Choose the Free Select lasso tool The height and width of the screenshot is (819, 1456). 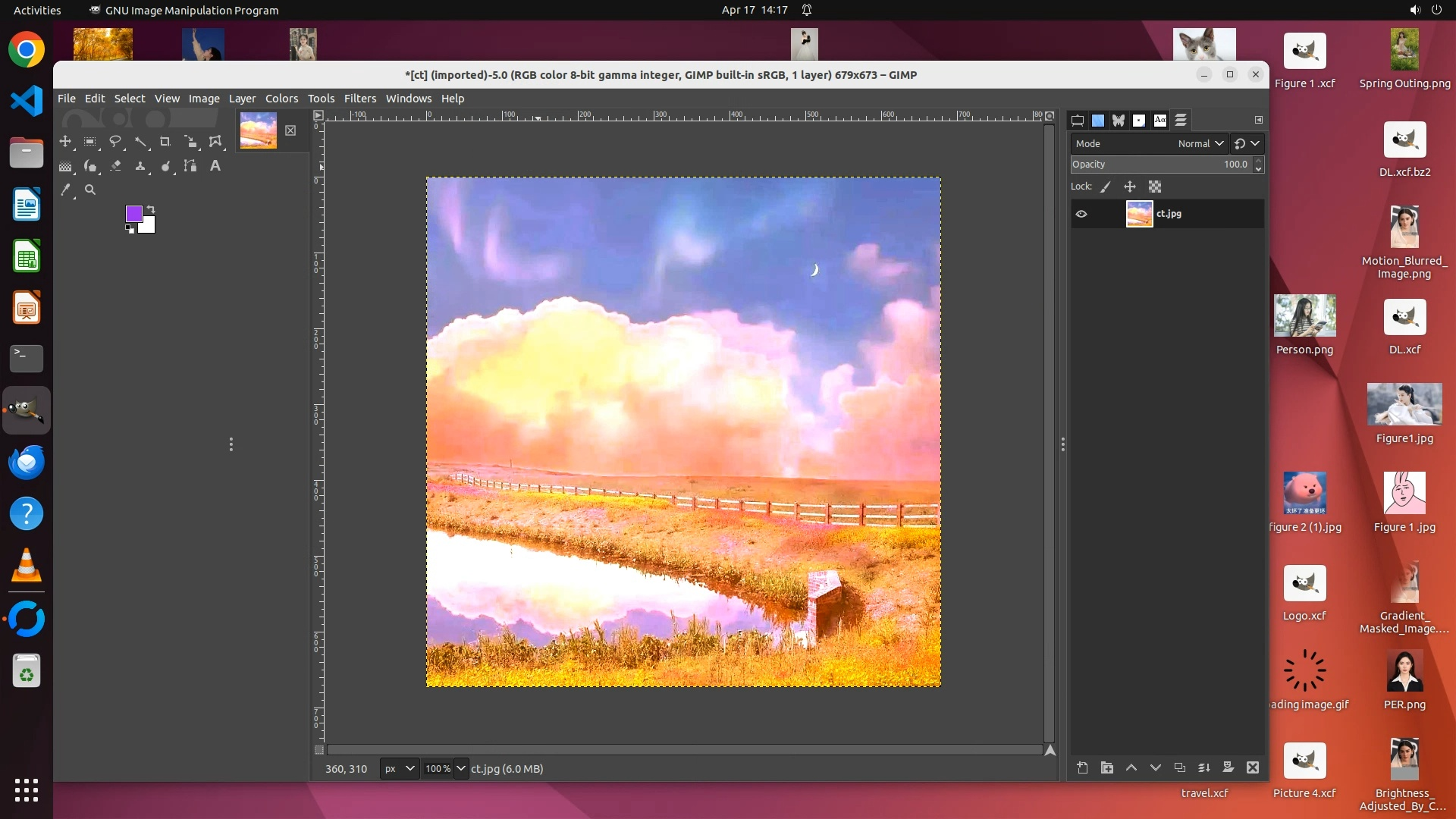coord(115,142)
